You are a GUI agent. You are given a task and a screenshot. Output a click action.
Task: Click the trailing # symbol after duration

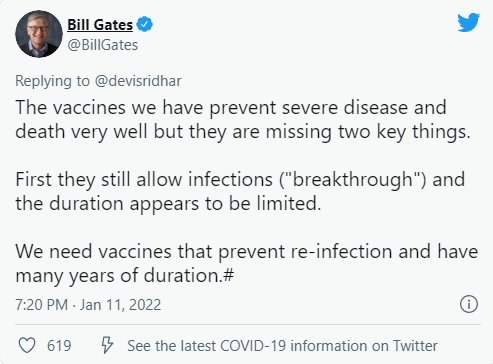coord(228,275)
